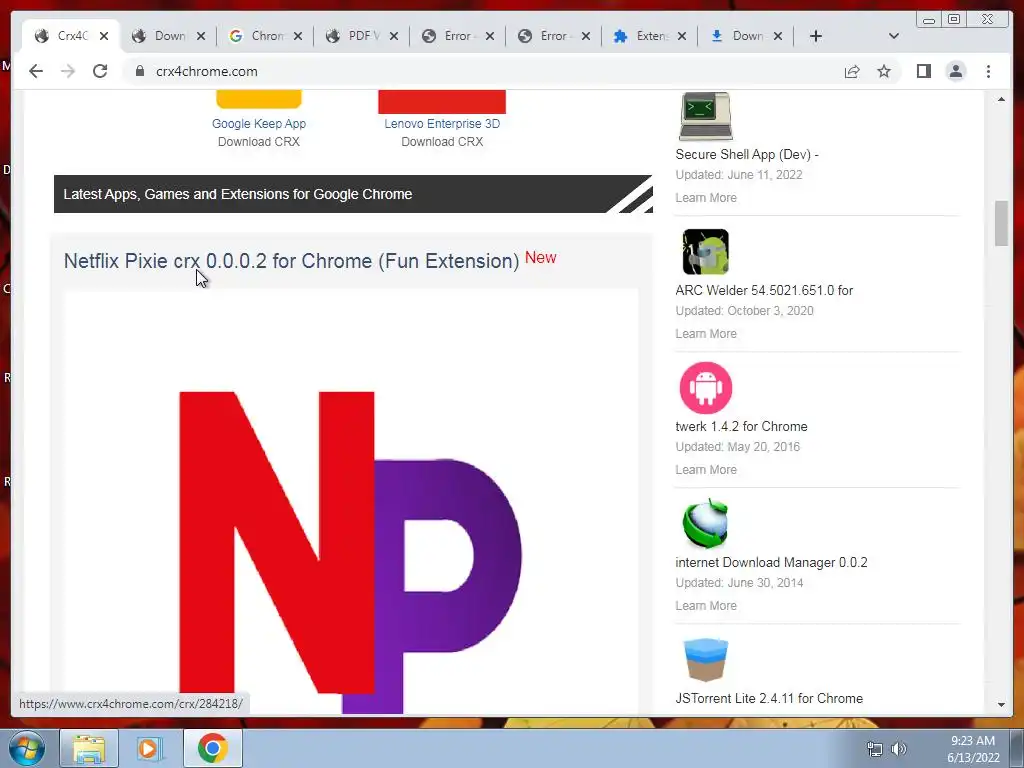Viewport: 1024px width, 768px height.
Task: Click Learn More under ARC Welder
Action: click(706, 334)
